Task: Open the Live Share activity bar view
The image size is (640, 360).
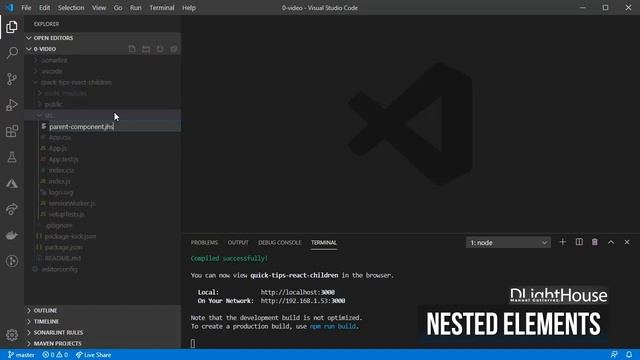Action: pos(12,209)
